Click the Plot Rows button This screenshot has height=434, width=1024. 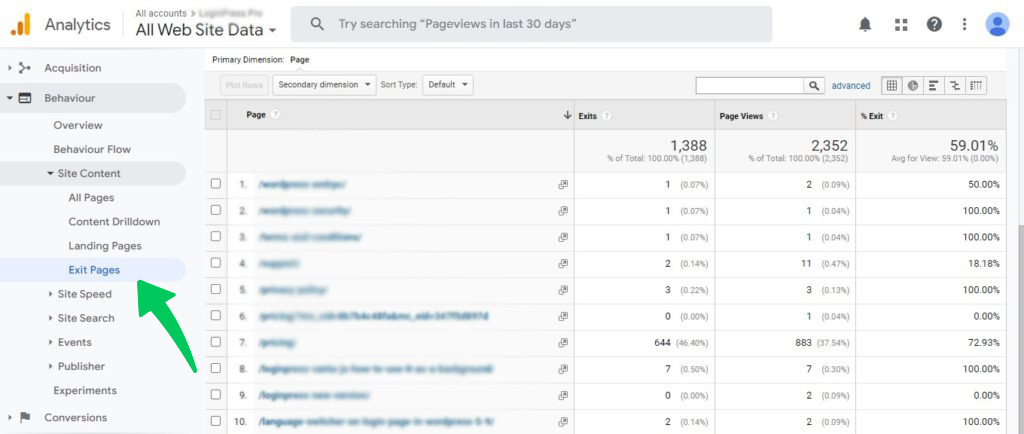(244, 85)
